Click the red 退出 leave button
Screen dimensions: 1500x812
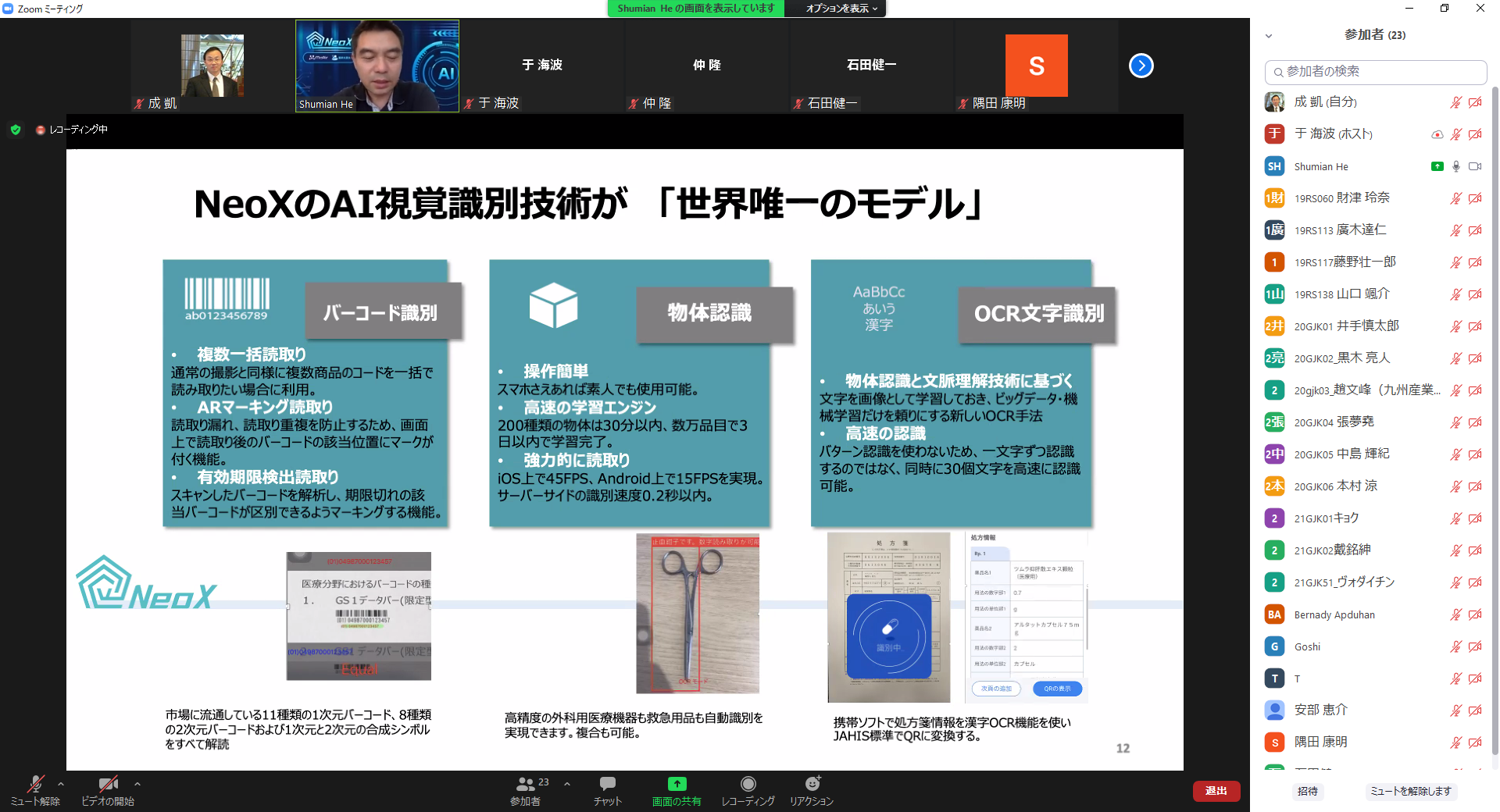tap(1216, 791)
